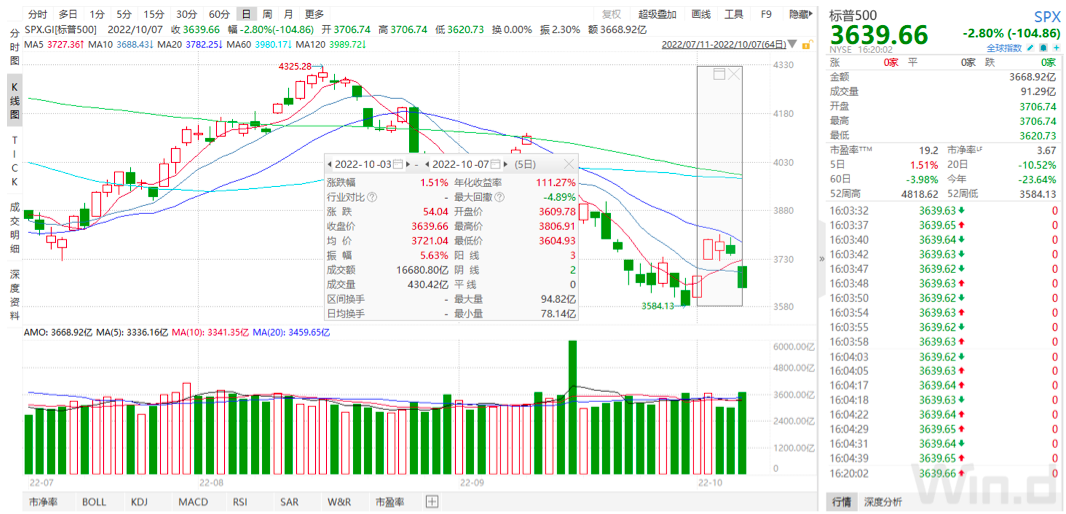Switch to the 周 weekly period tab
The height and width of the screenshot is (514, 1066).
(267, 14)
